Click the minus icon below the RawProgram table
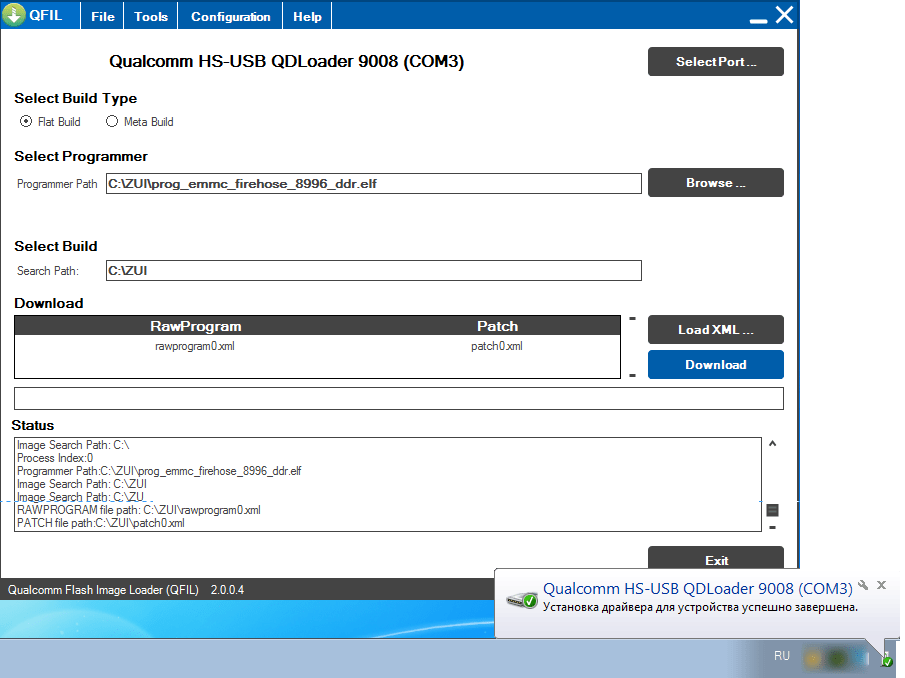905x678 pixels. (x=633, y=376)
